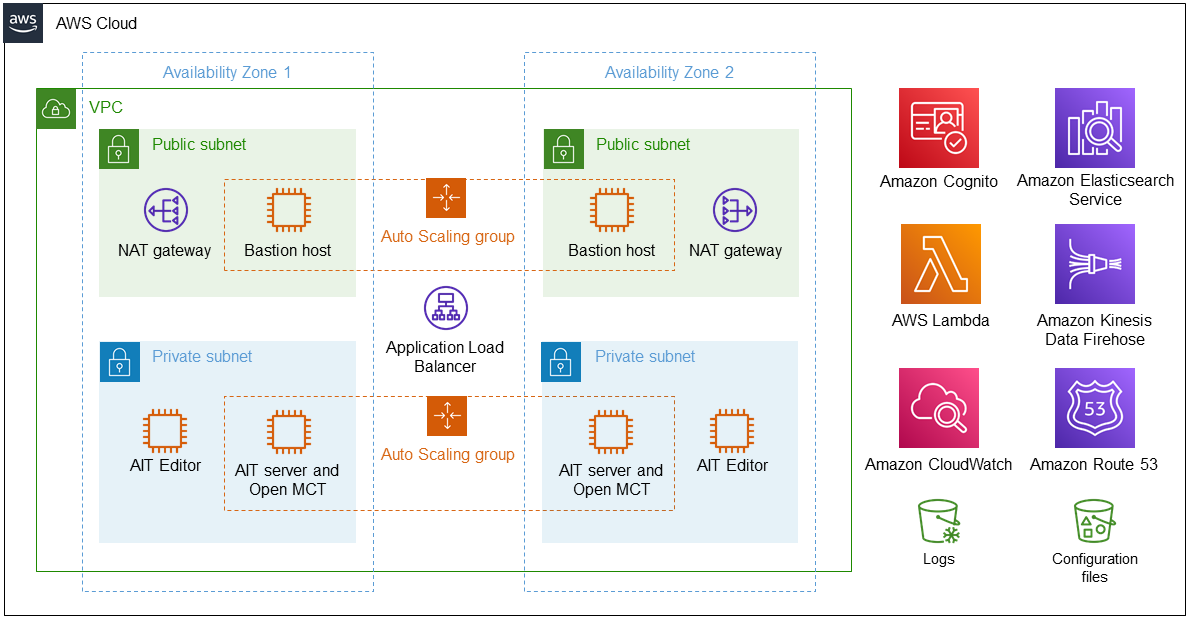Click the AIT server and Open MCT icon in Zone 1
The image size is (1190, 620).
tap(288, 431)
